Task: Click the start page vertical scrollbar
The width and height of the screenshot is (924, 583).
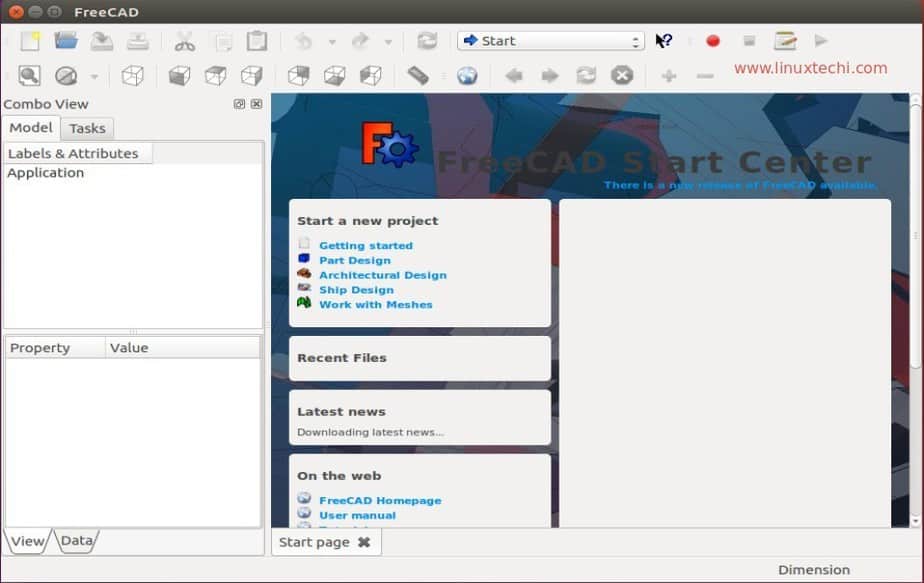Action: [915, 236]
